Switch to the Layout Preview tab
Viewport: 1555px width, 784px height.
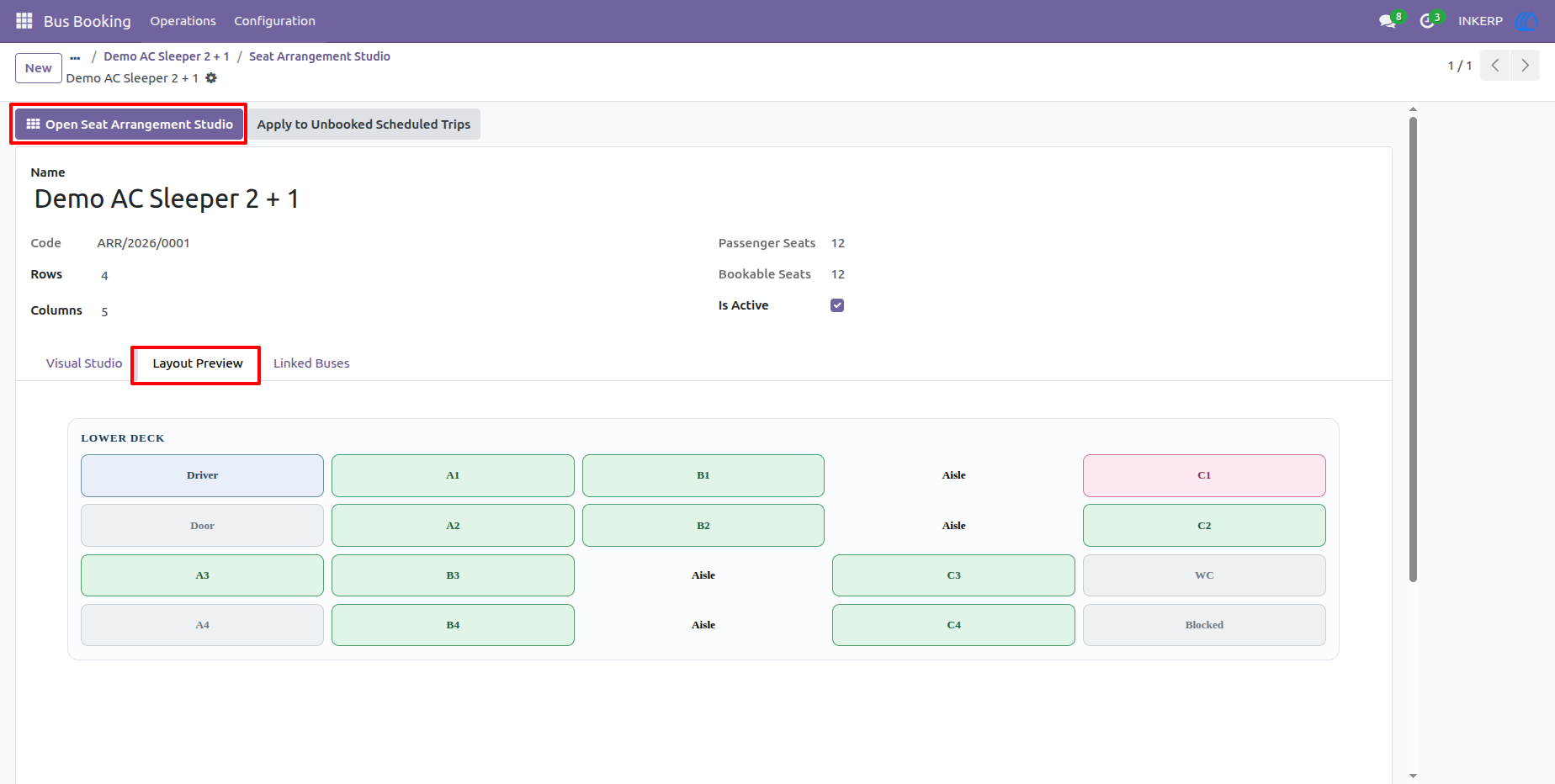click(198, 363)
